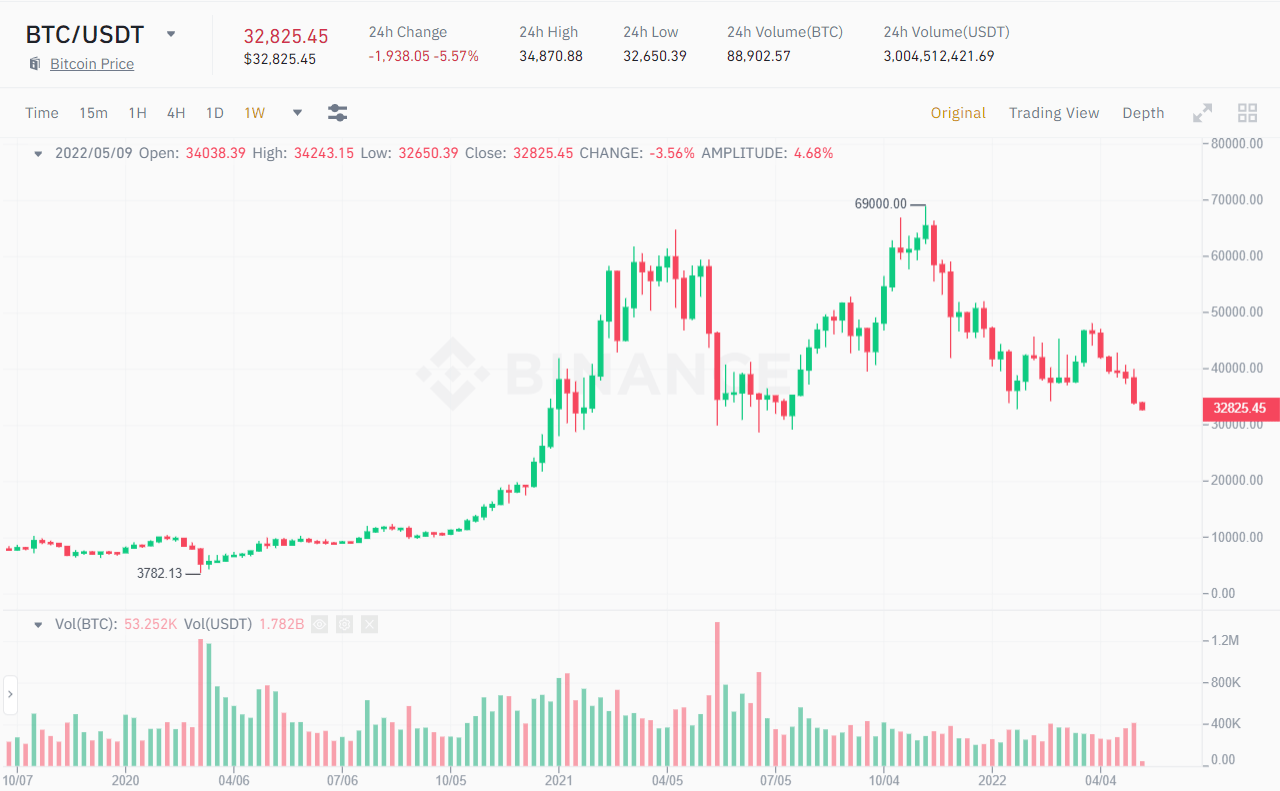Viewport: 1280px width, 791px height.
Task: Switch to Original chart view
Action: [x=958, y=113]
